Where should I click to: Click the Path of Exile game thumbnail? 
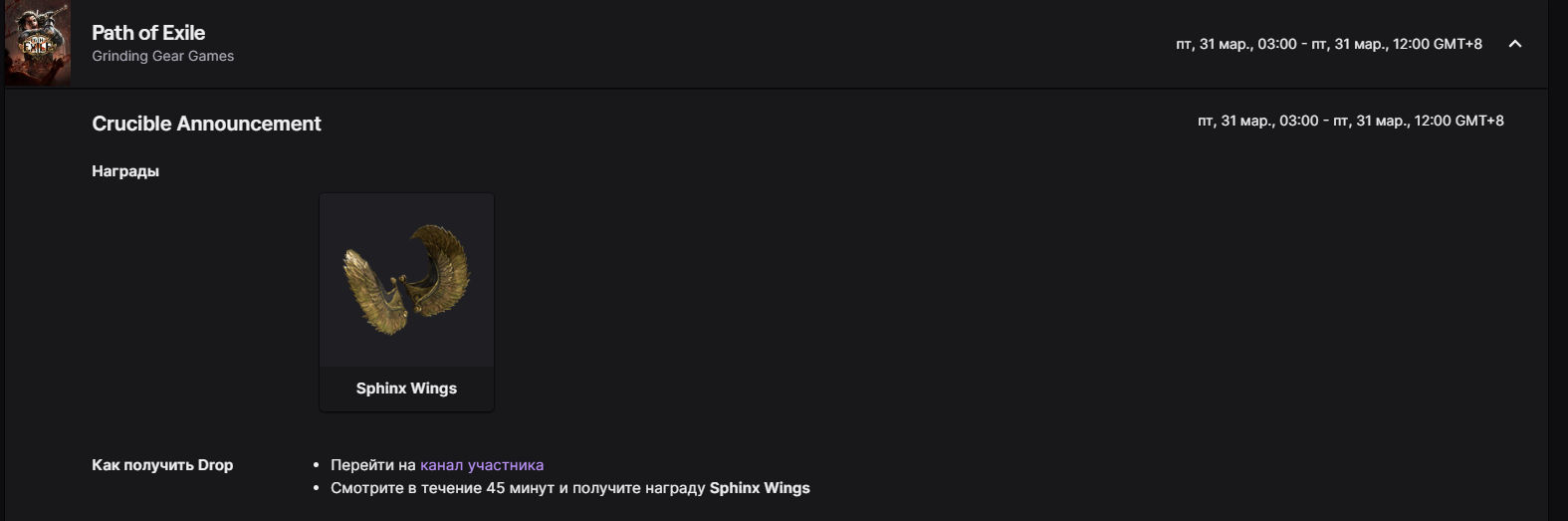(x=38, y=44)
